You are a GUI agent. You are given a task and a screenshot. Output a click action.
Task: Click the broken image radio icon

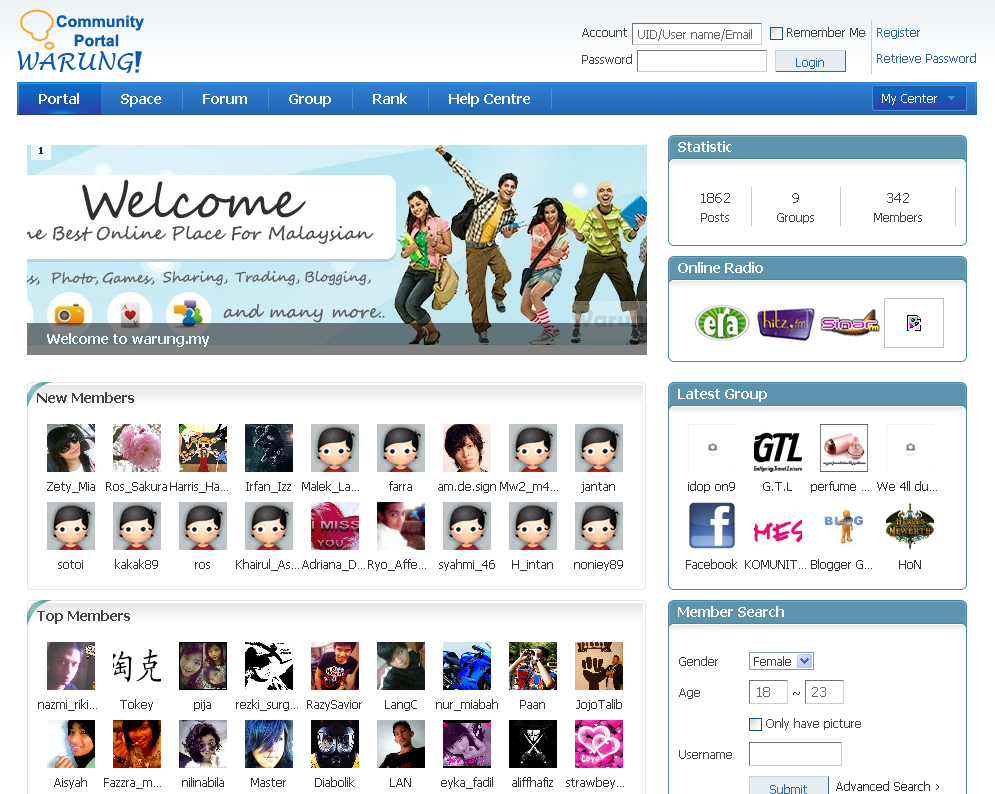point(914,323)
